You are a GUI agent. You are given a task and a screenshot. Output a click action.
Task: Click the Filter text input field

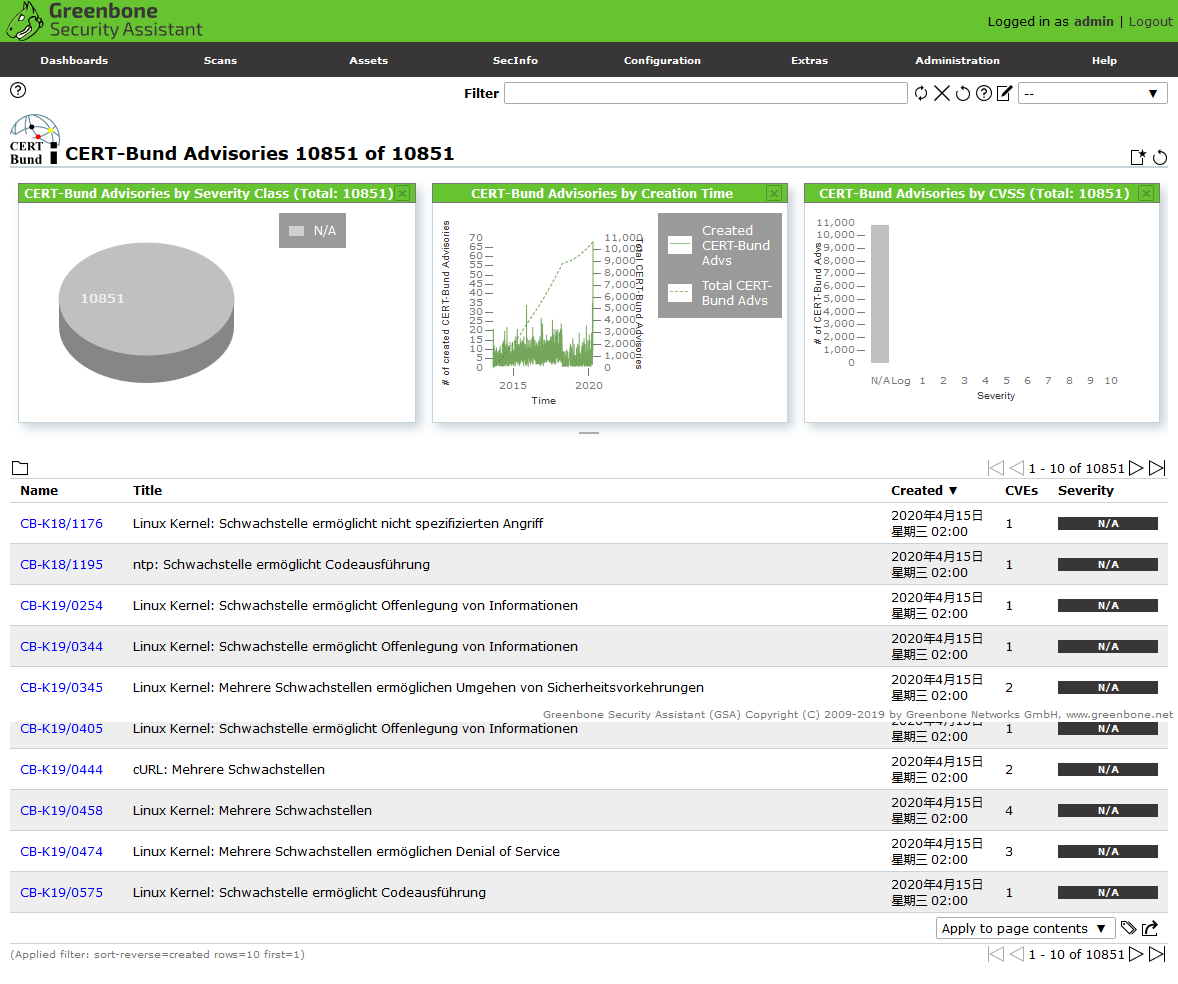point(705,94)
